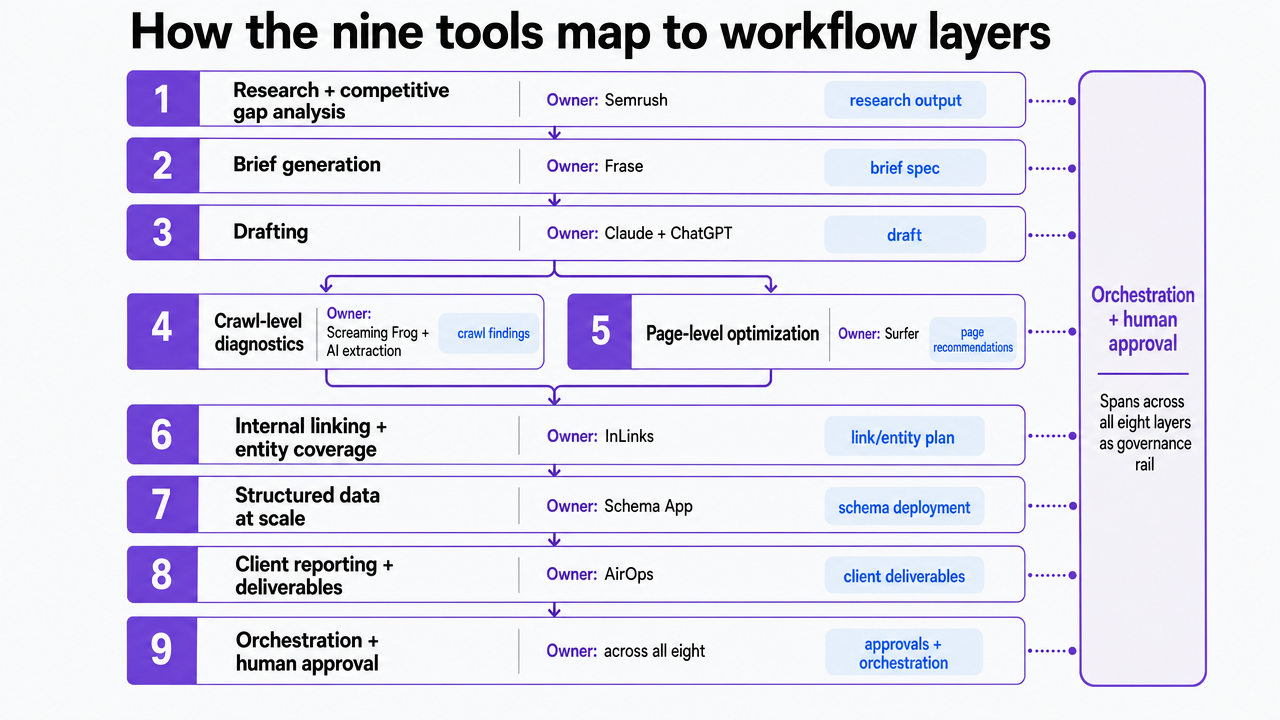1280x720 pixels.
Task: Click the "Drafting" layer name
Action: (270, 232)
